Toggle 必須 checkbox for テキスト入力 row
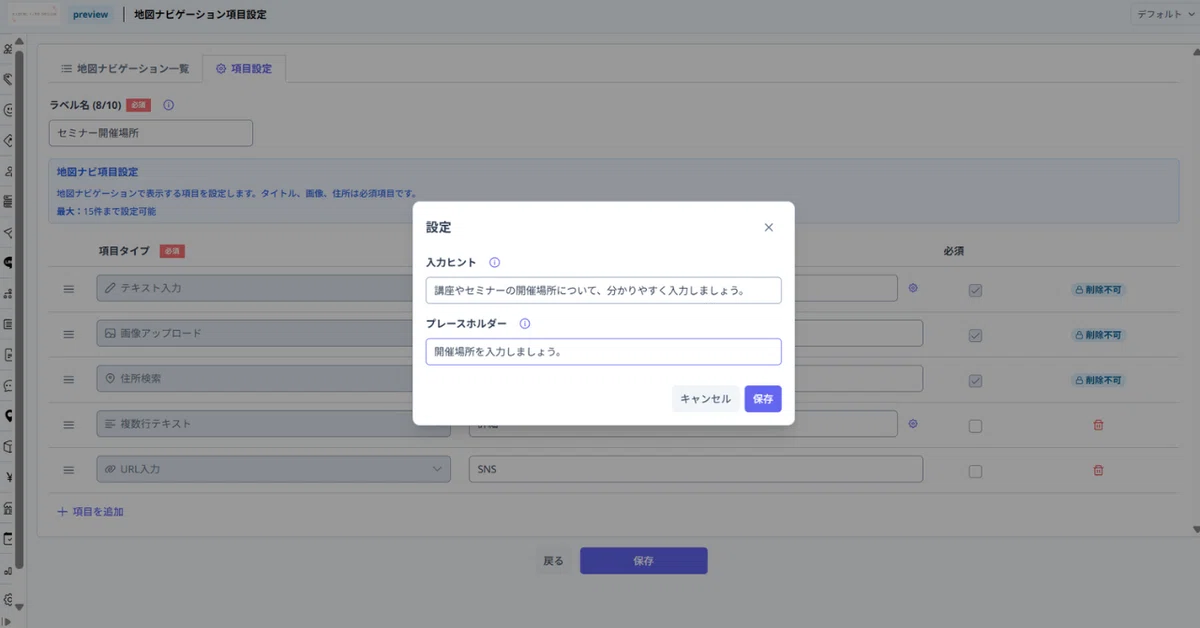The height and width of the screenshot is (628, 1200). click(975, 290)
